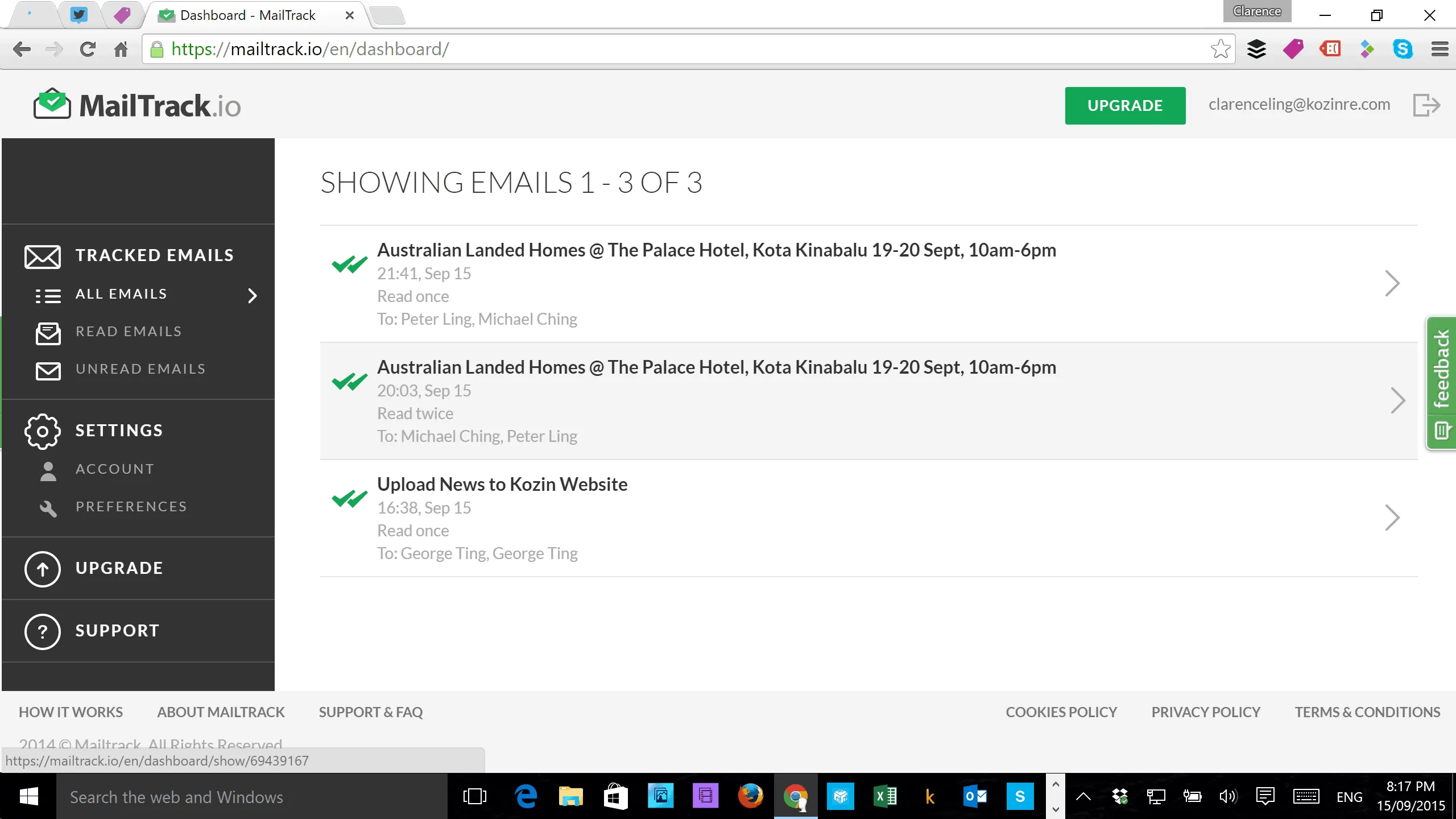Click the feedback side tab
Image resolution: width=1456 pixels, height=819 pixels.
[x=1441, y=383]
